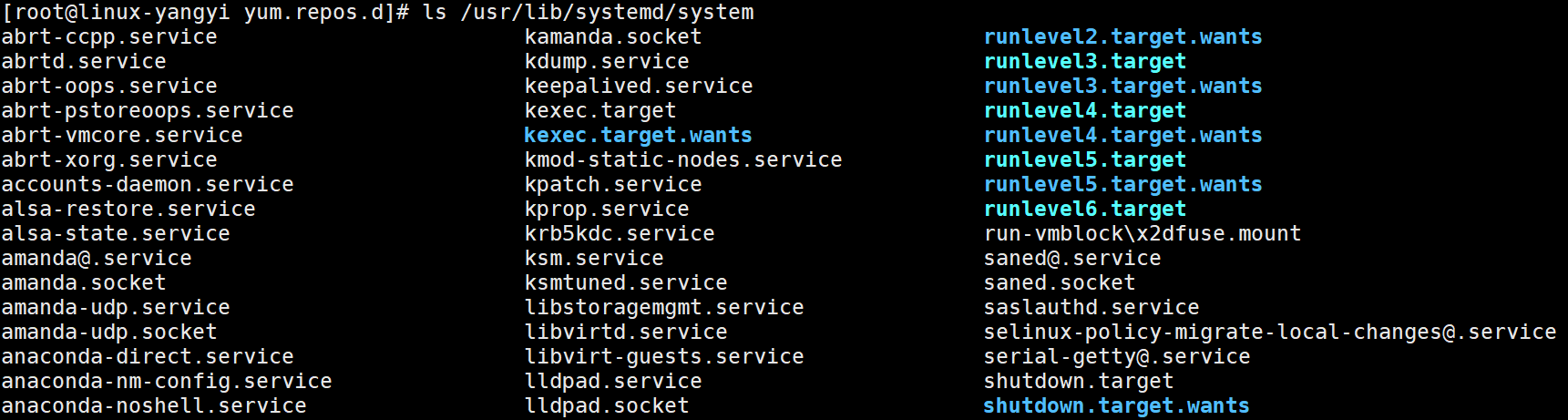Select the runlevel3.target entry
The image size is (1568, 420).
1084,62
